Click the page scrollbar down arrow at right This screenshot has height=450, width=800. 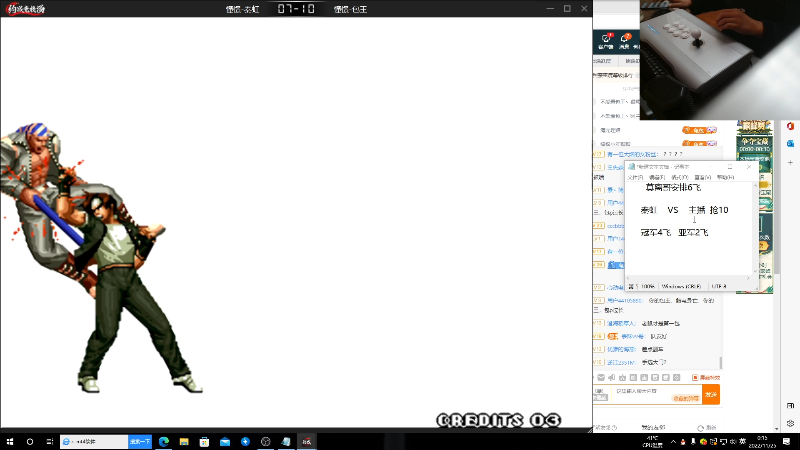777,429
